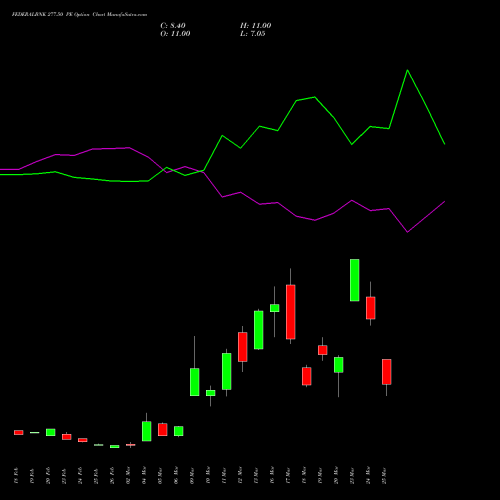The height and width of the screenshot is (500, 500).
Task: Select the green candlestick above 13 Mar
Action: coord(259,330)
